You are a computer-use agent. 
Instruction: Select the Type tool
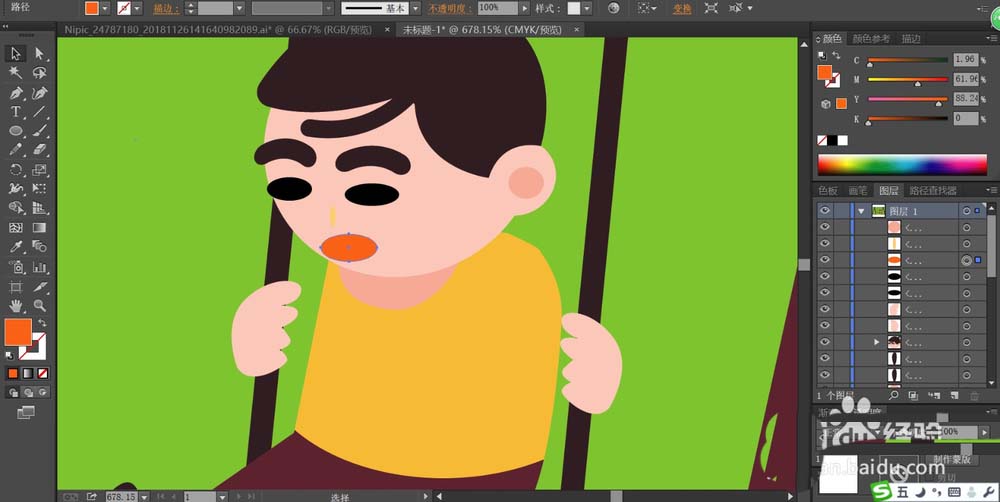16,112
